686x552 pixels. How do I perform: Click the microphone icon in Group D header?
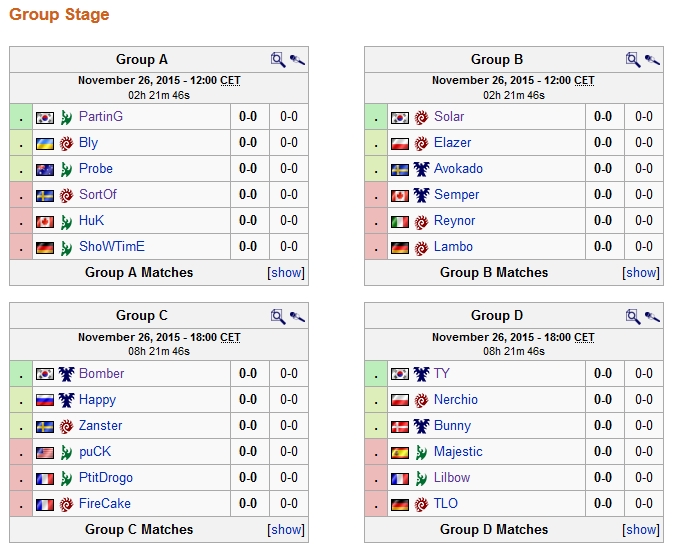click(x=652, y=316)
